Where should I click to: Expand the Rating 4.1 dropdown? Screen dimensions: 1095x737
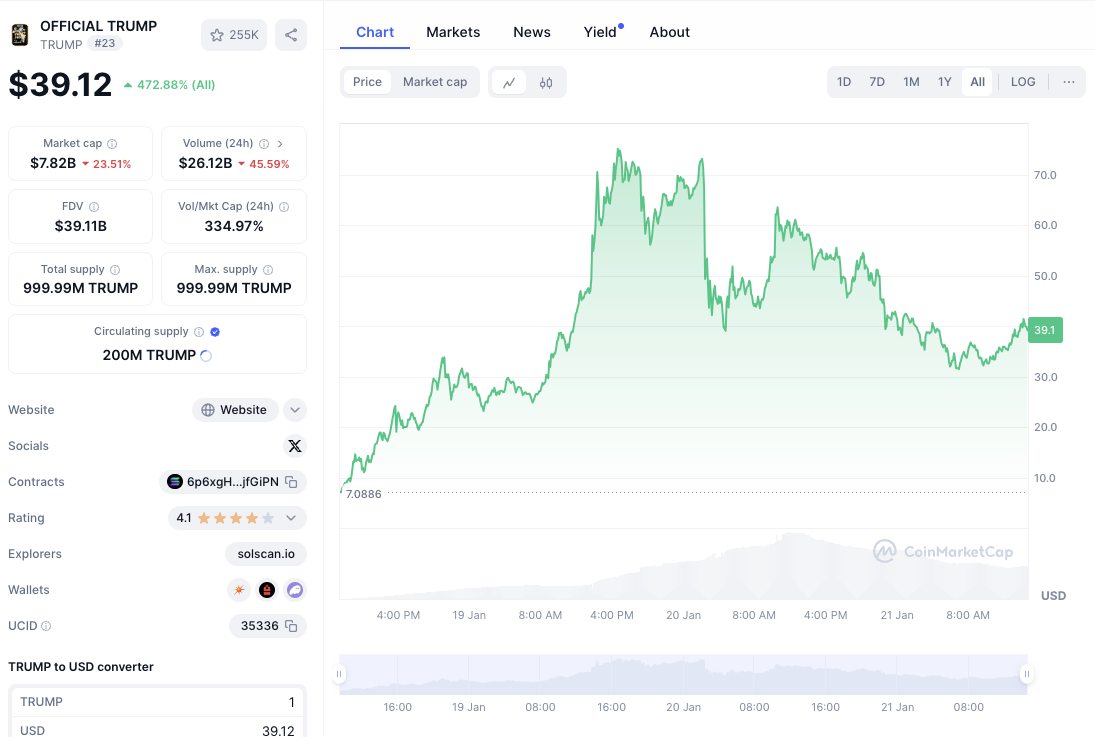[x=291, y=518]
